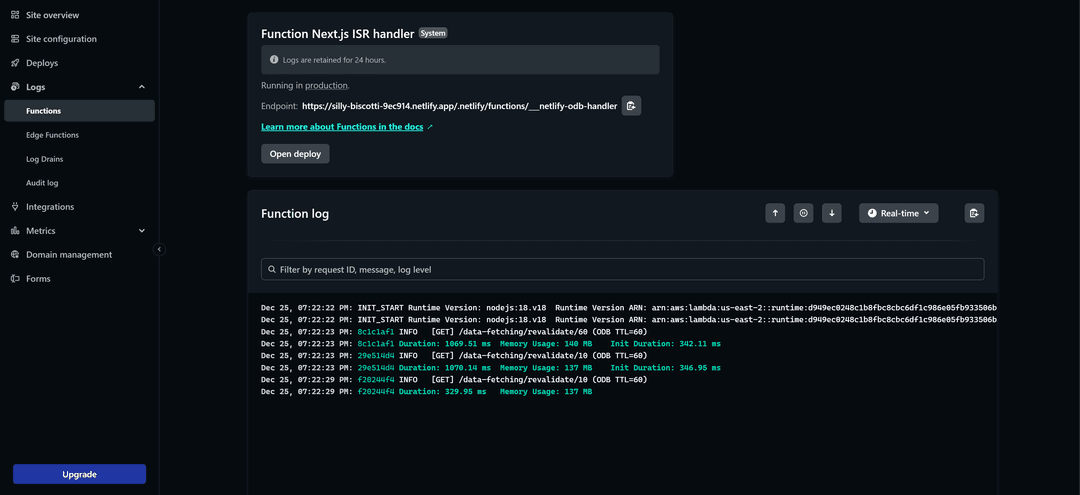The width and height of the screenshot is (1080, 495).
Task: Click the Function Next.js ISR handler title
Action: coord(338,33)
